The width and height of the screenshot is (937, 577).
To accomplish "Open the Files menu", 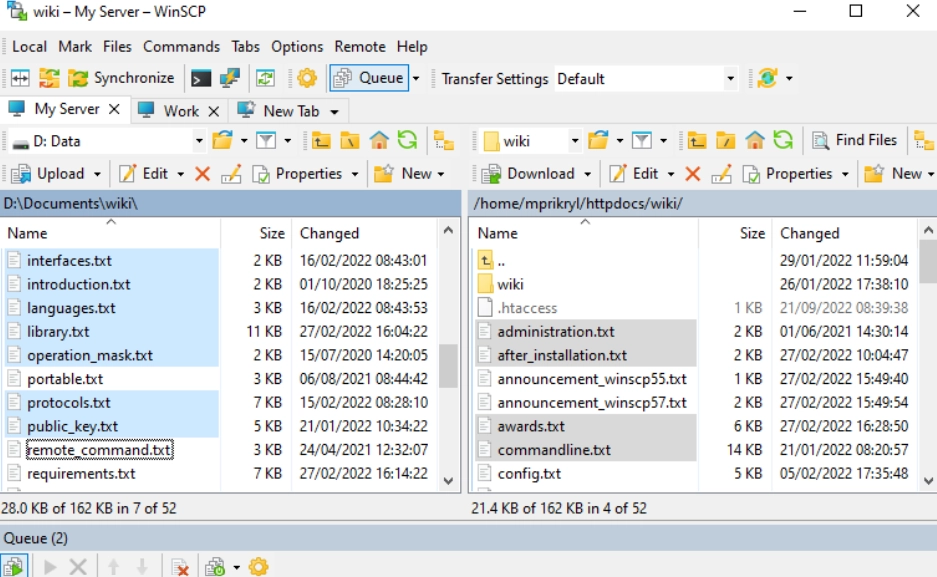I will click(x=117, y=47).
